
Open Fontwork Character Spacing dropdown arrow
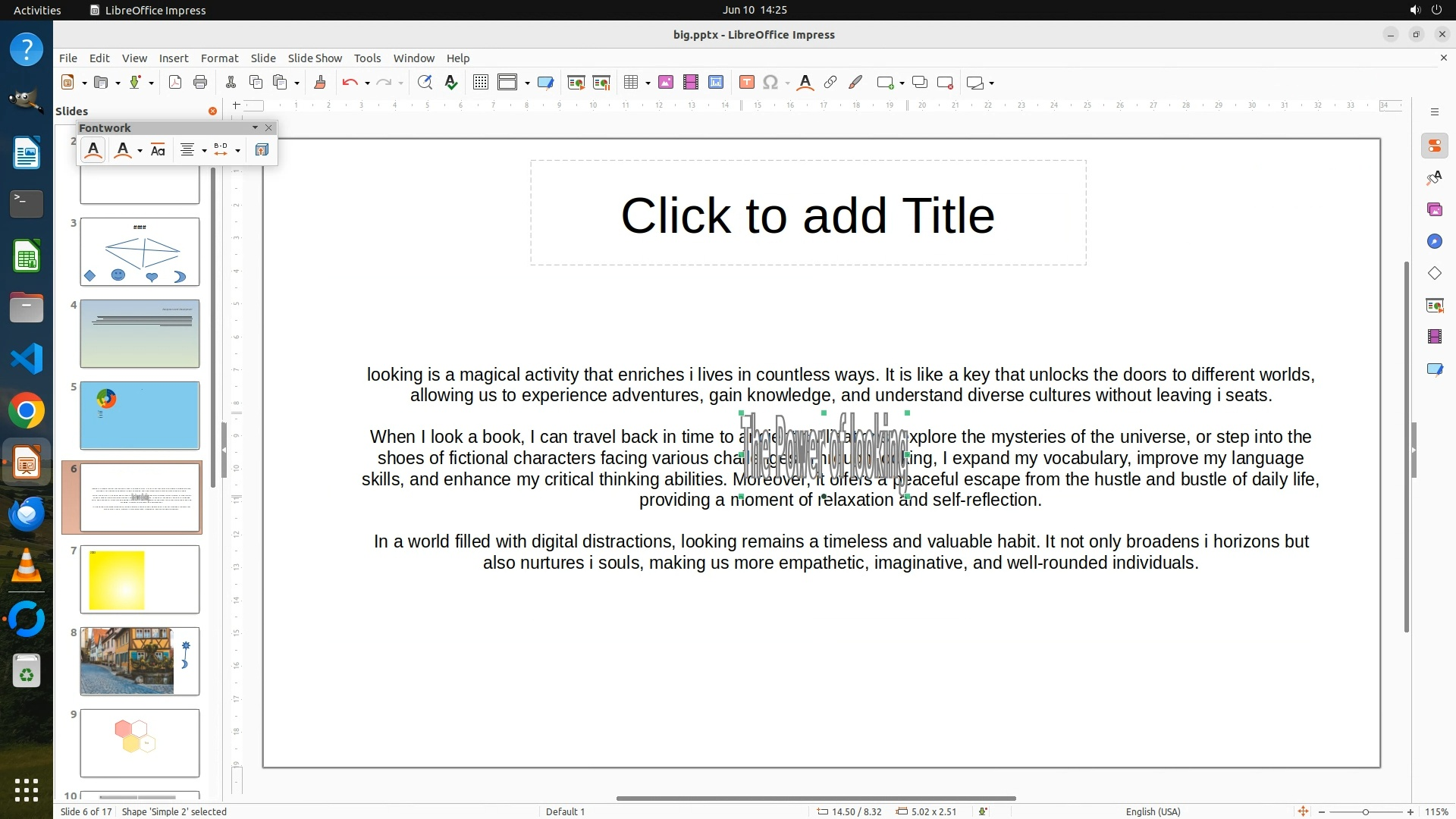(x=238, y=150)
